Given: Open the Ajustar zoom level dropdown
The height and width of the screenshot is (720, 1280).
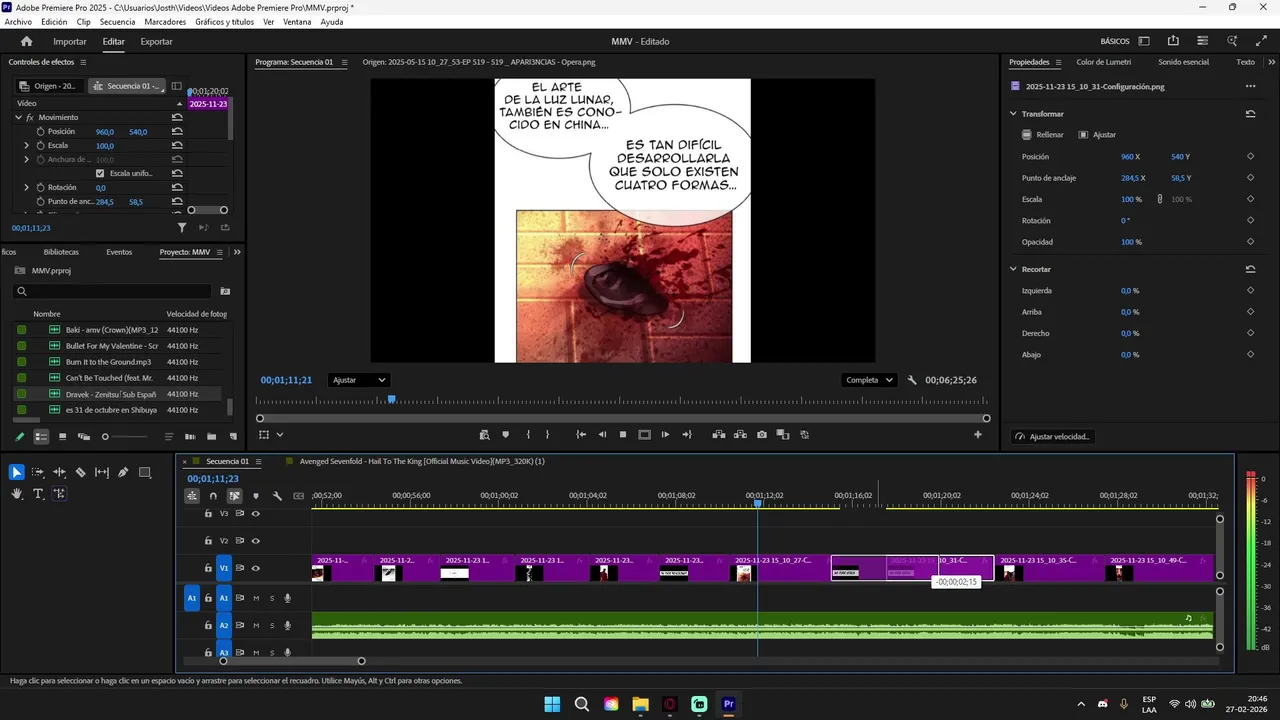Looking at the screenshot, I should [x=358, y=380].
